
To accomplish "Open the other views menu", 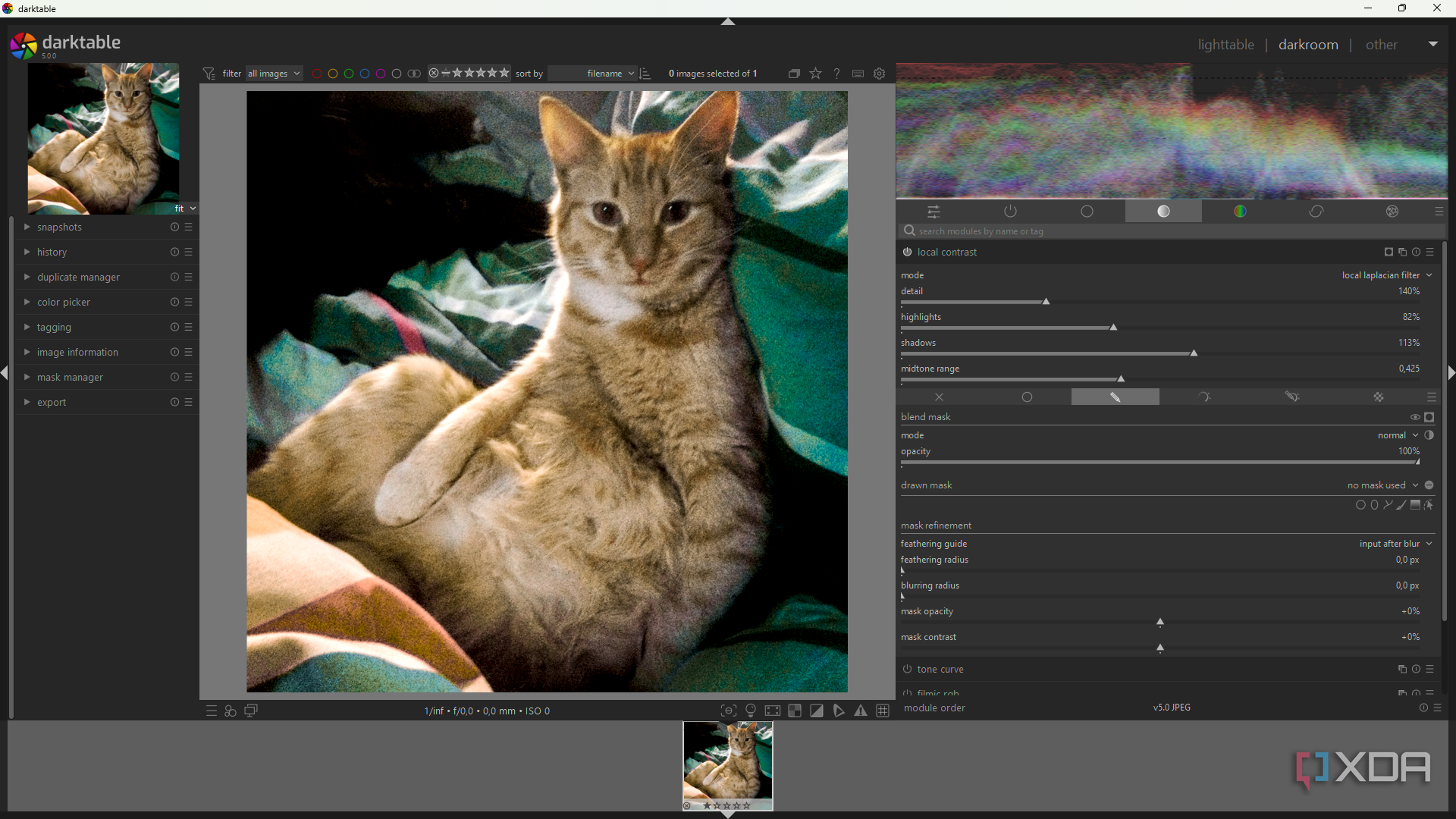I will [1381, 45].
